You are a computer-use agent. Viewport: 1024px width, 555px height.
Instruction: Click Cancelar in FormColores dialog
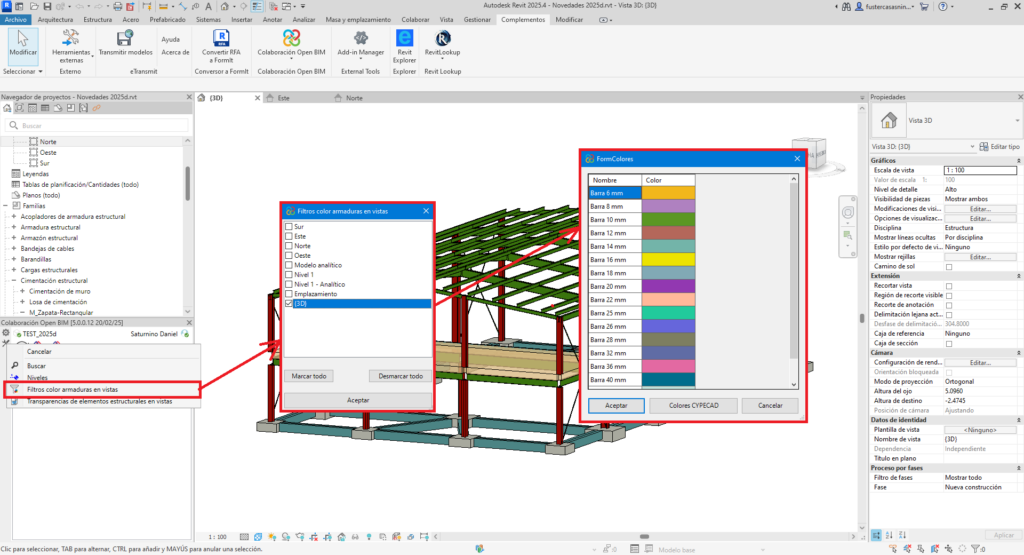770,405
